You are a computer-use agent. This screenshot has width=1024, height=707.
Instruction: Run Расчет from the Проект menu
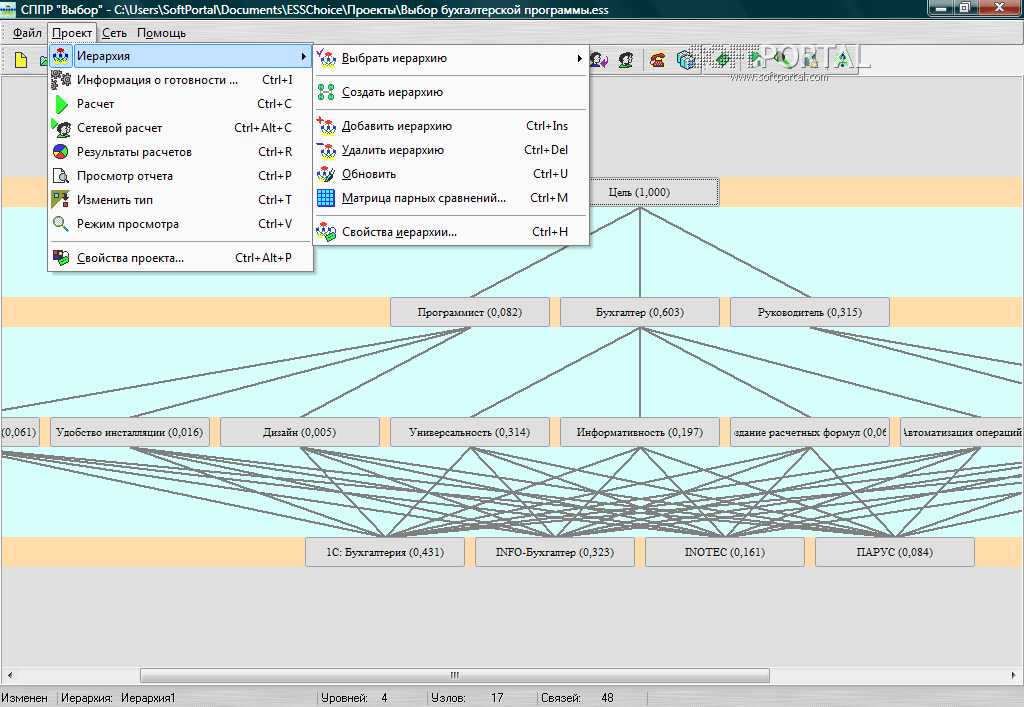180,104
